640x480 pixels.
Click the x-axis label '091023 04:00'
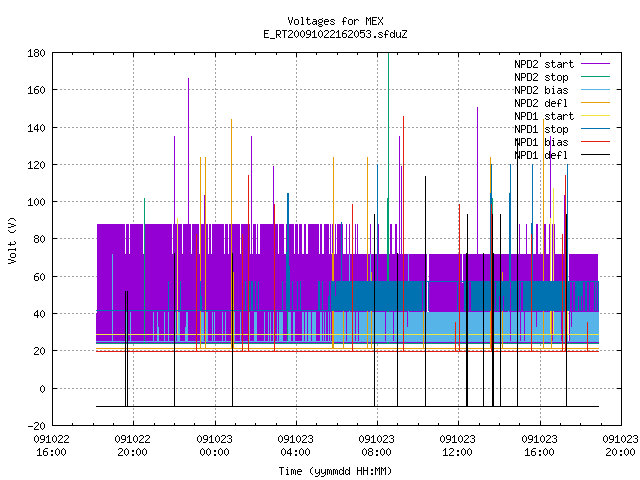[295, 446]
